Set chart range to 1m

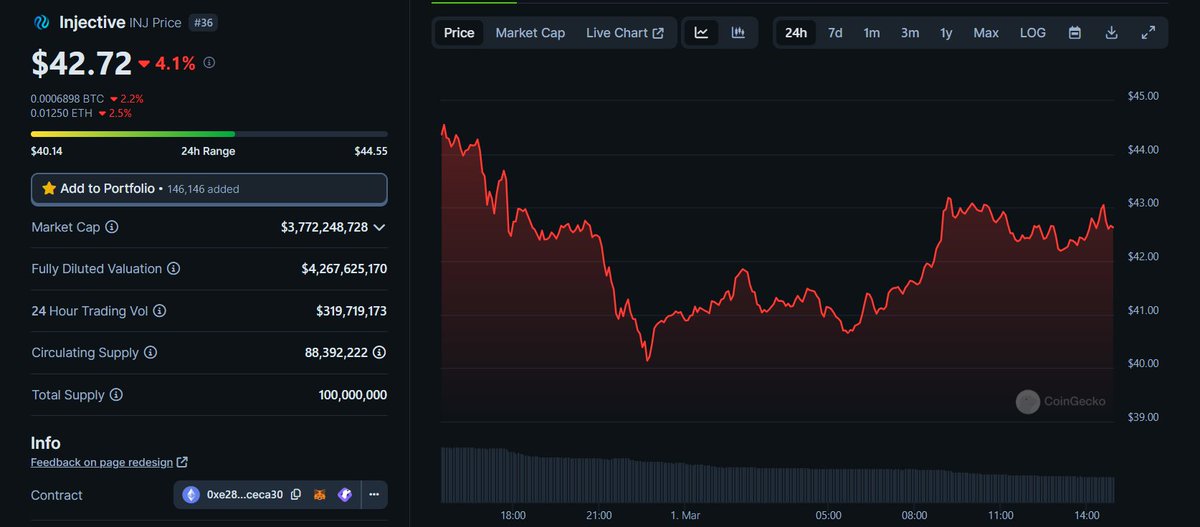[x=872, y=33]
